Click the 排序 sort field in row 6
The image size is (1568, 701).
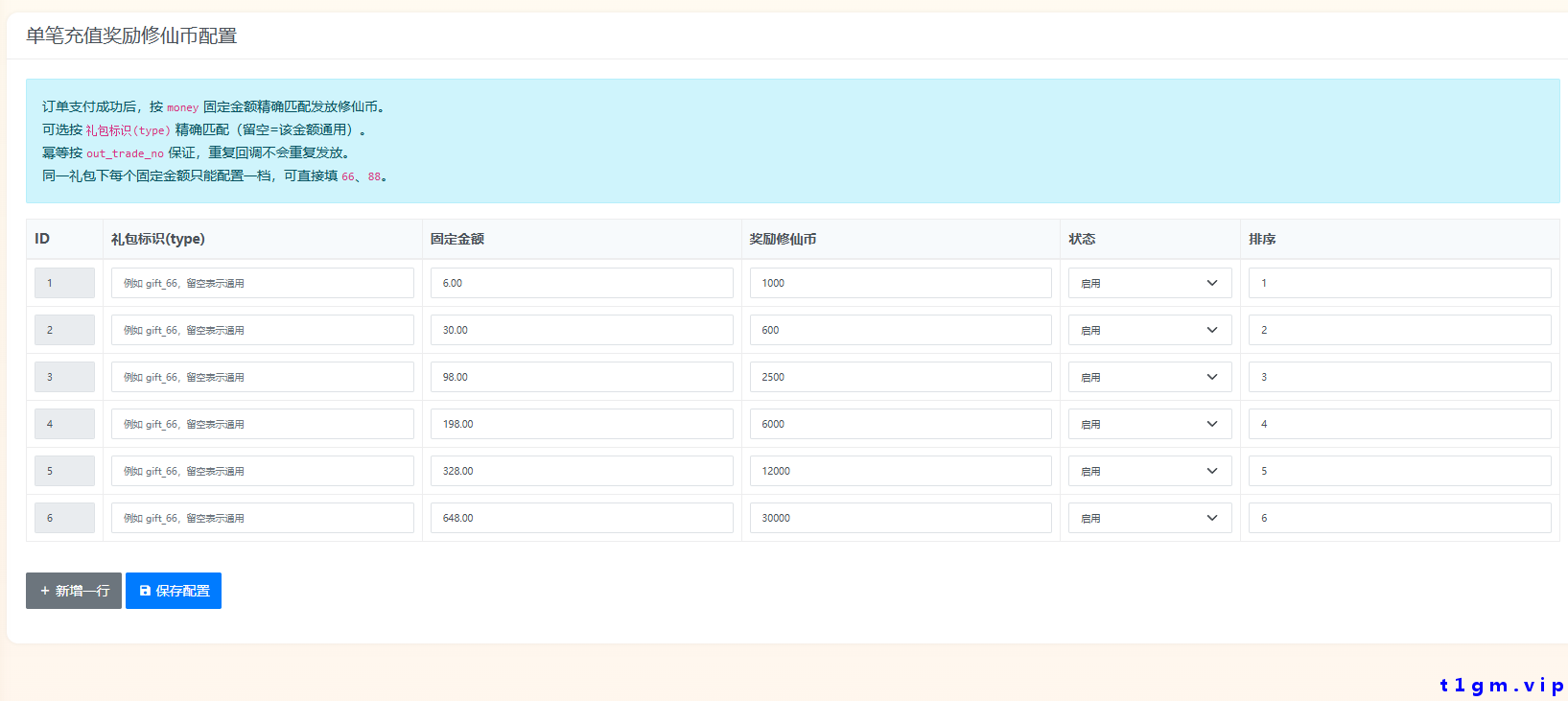(1400, 518)
